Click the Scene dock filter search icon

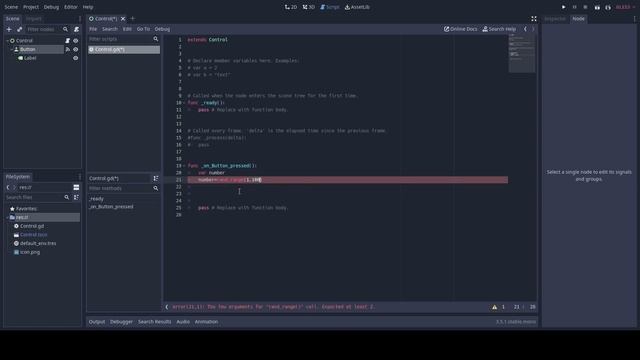[65, 29]
